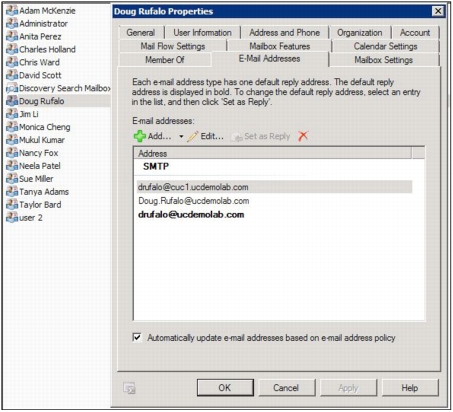
Task: Click the Help button
Action: pos(410,388)
